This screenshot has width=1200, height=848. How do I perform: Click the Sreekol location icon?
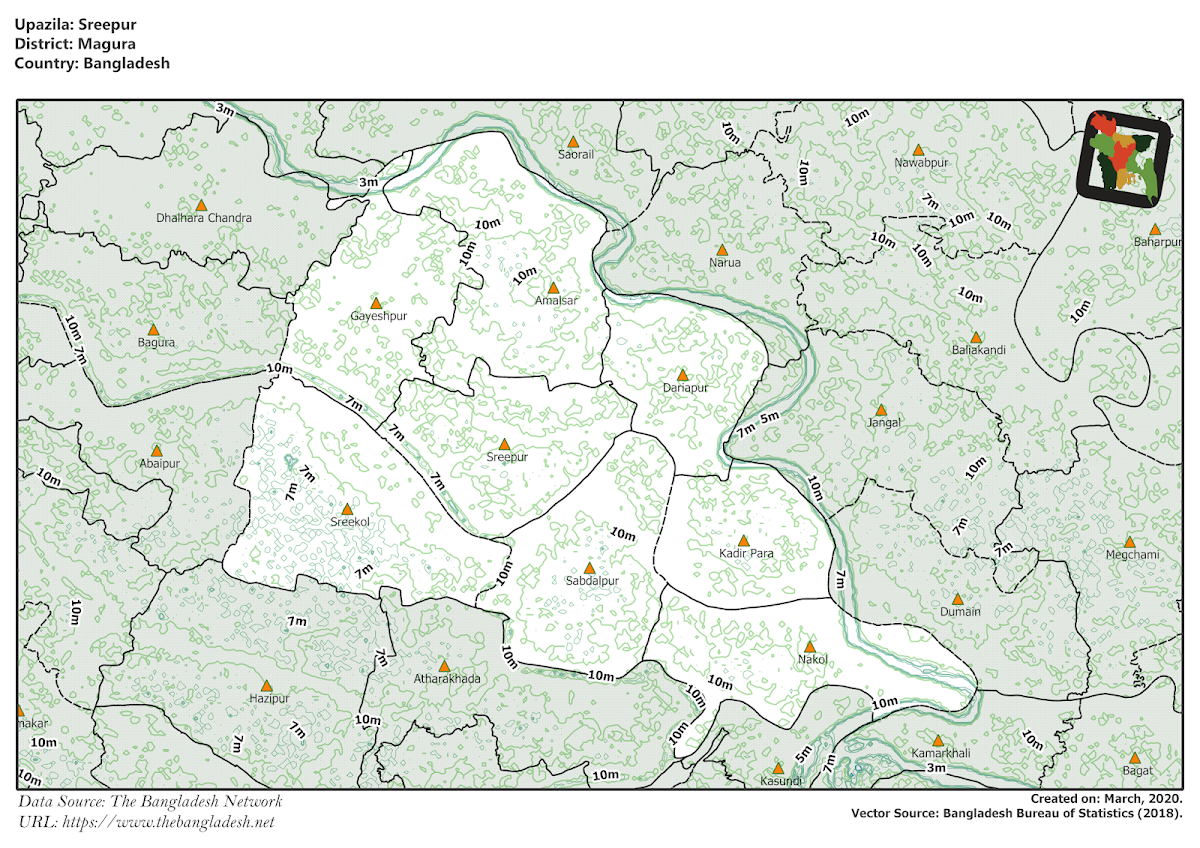pyautogui.click(x=346, y=507)
